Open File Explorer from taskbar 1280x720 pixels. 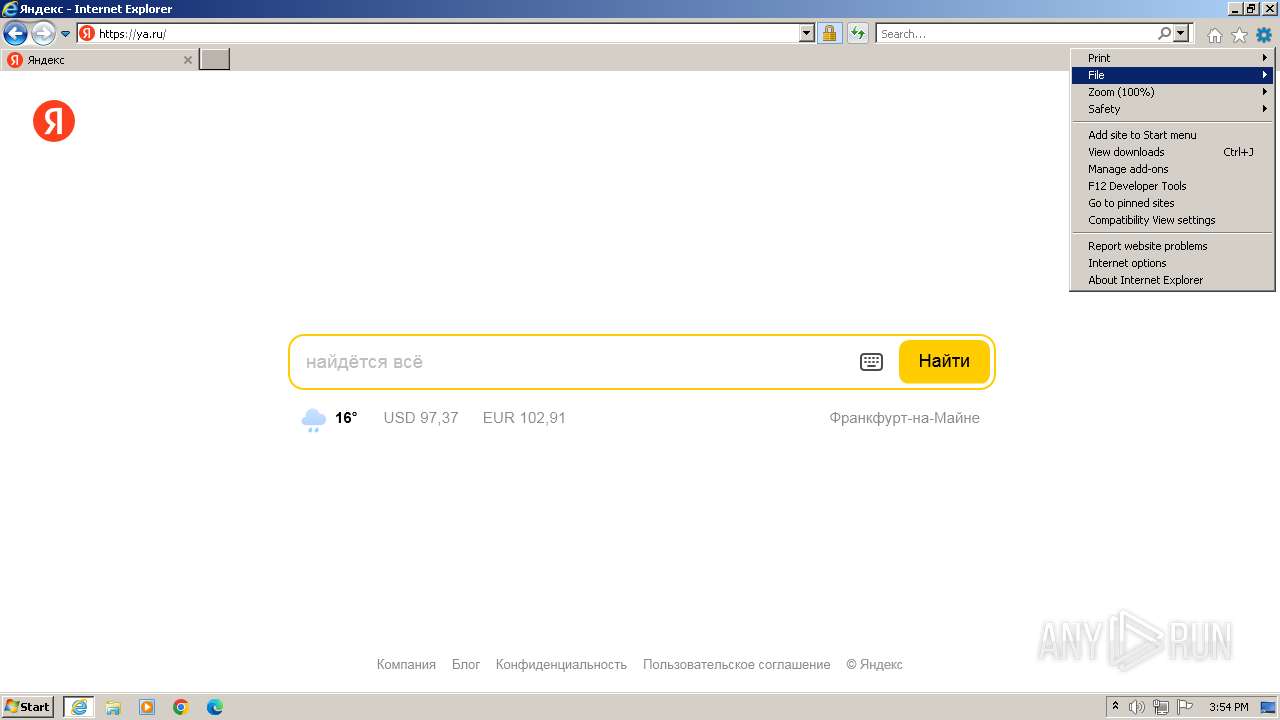(x=113, y=707)
